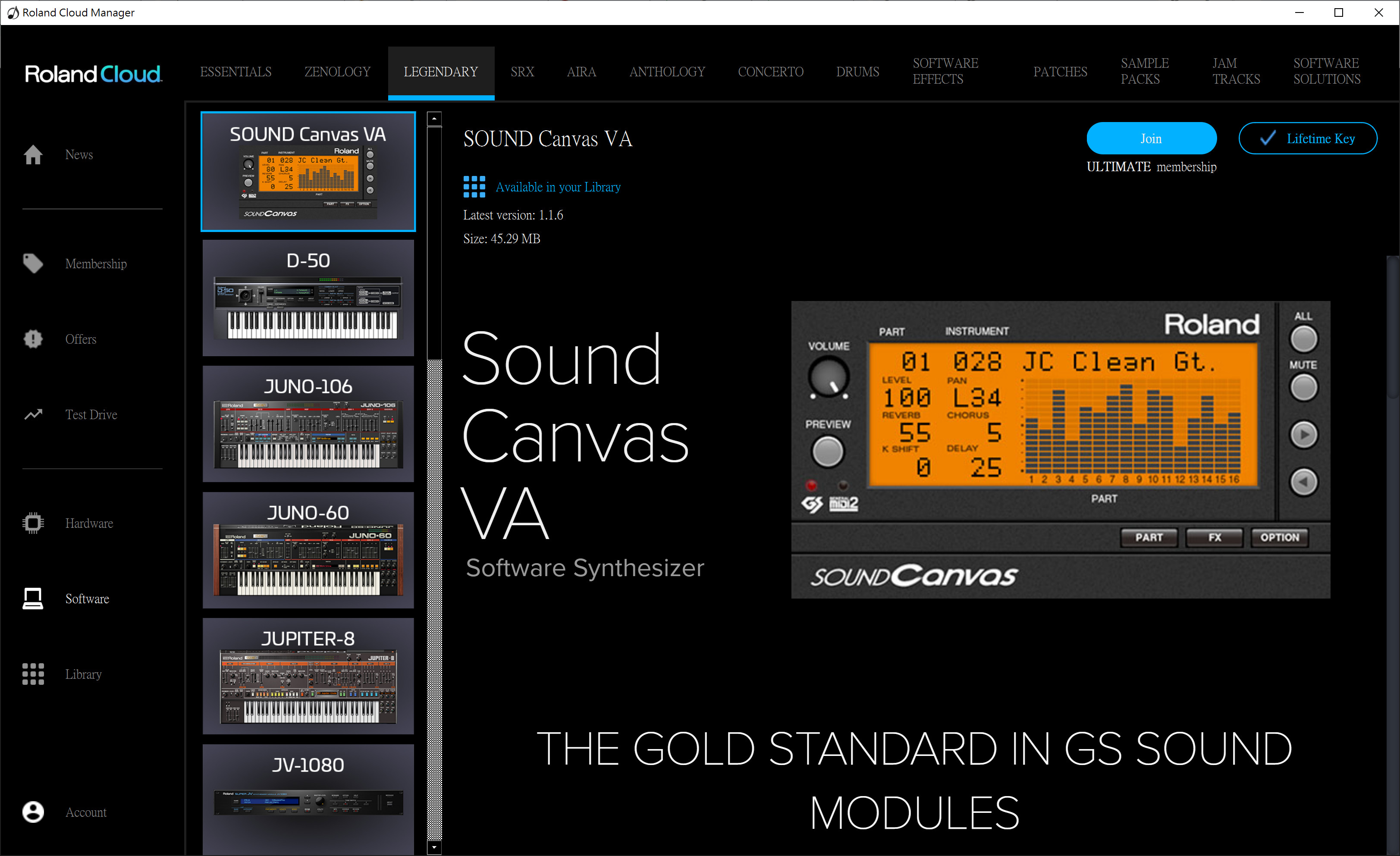Screen dimensions: 1400x856
Task: Open the Hardware chip icon
Action: pos(33,523)
